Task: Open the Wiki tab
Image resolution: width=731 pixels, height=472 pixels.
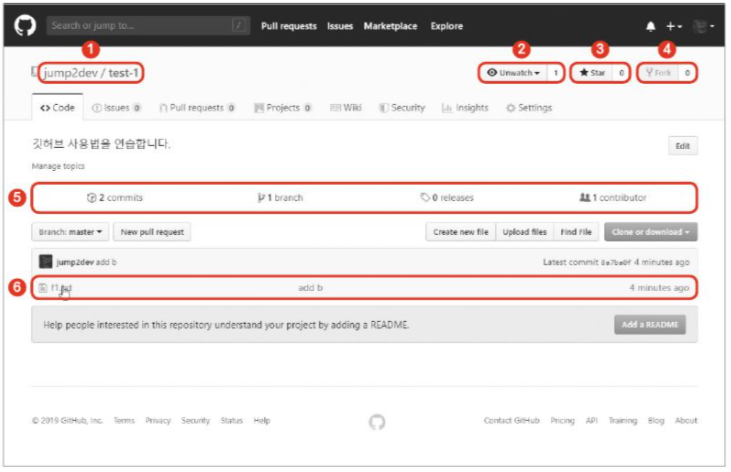Action: coord(345,108)
